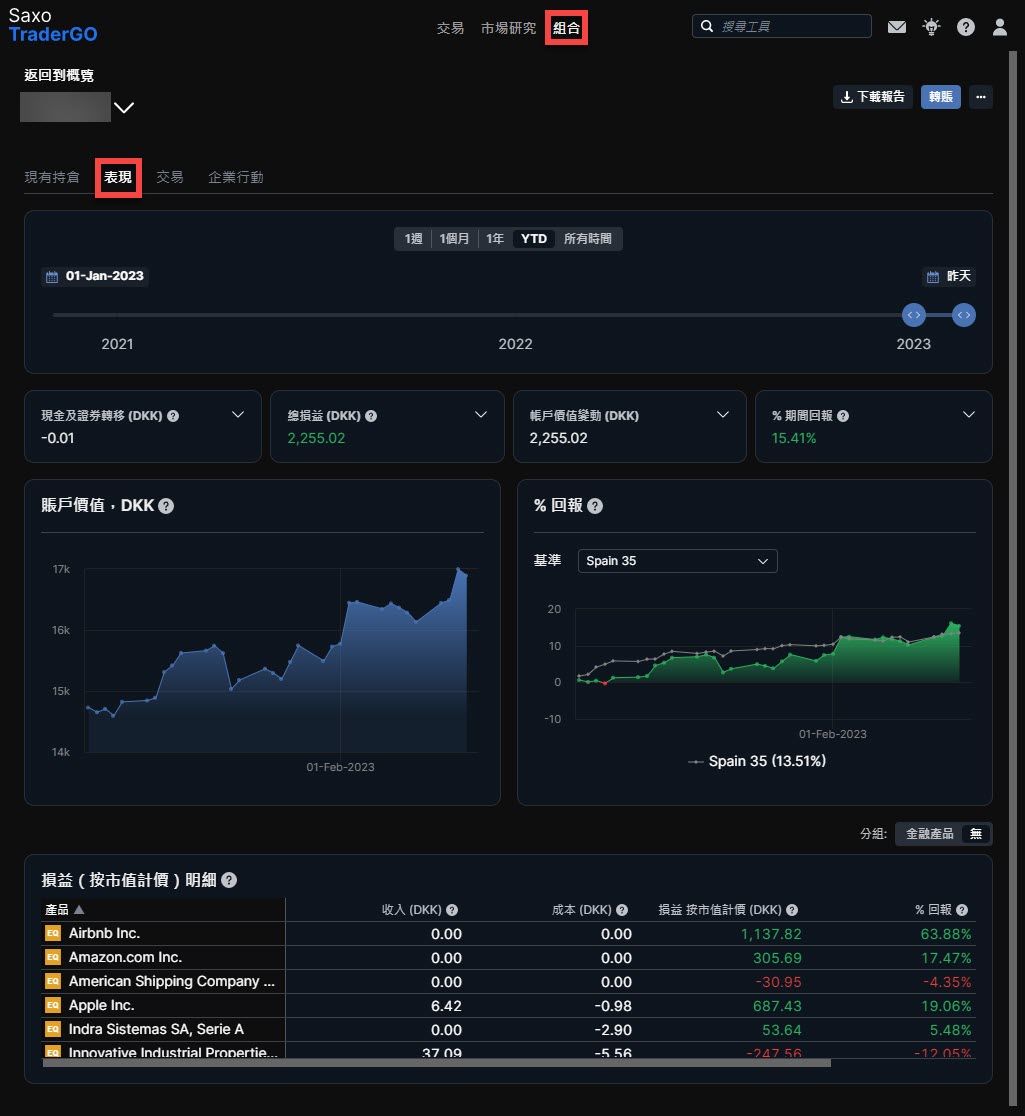Expand the account selector chevron
The image size is (1025, 1116).
[124, 107]
